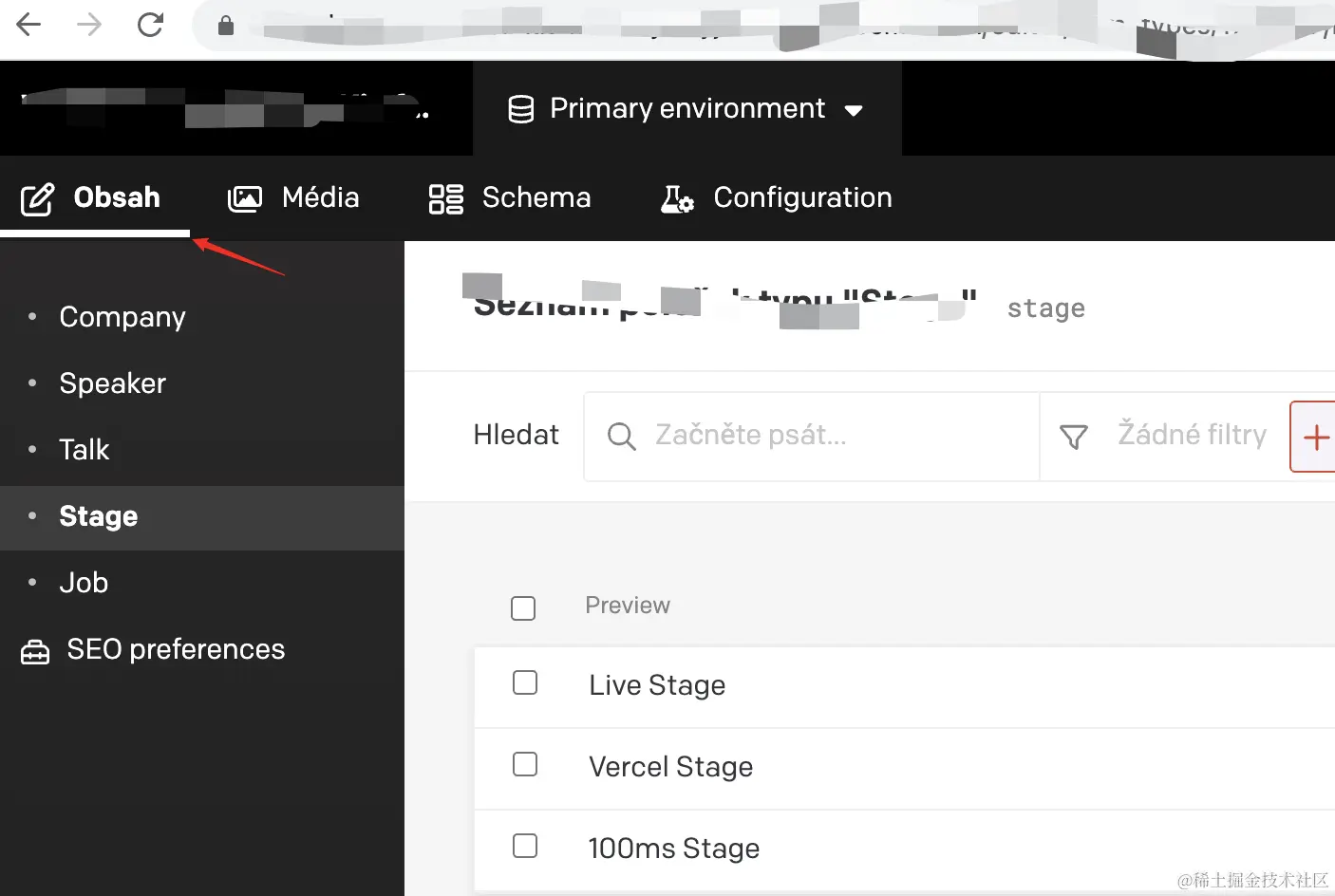
Task: Click the filter funnel icon
Action: click(x=1074, y=437)
